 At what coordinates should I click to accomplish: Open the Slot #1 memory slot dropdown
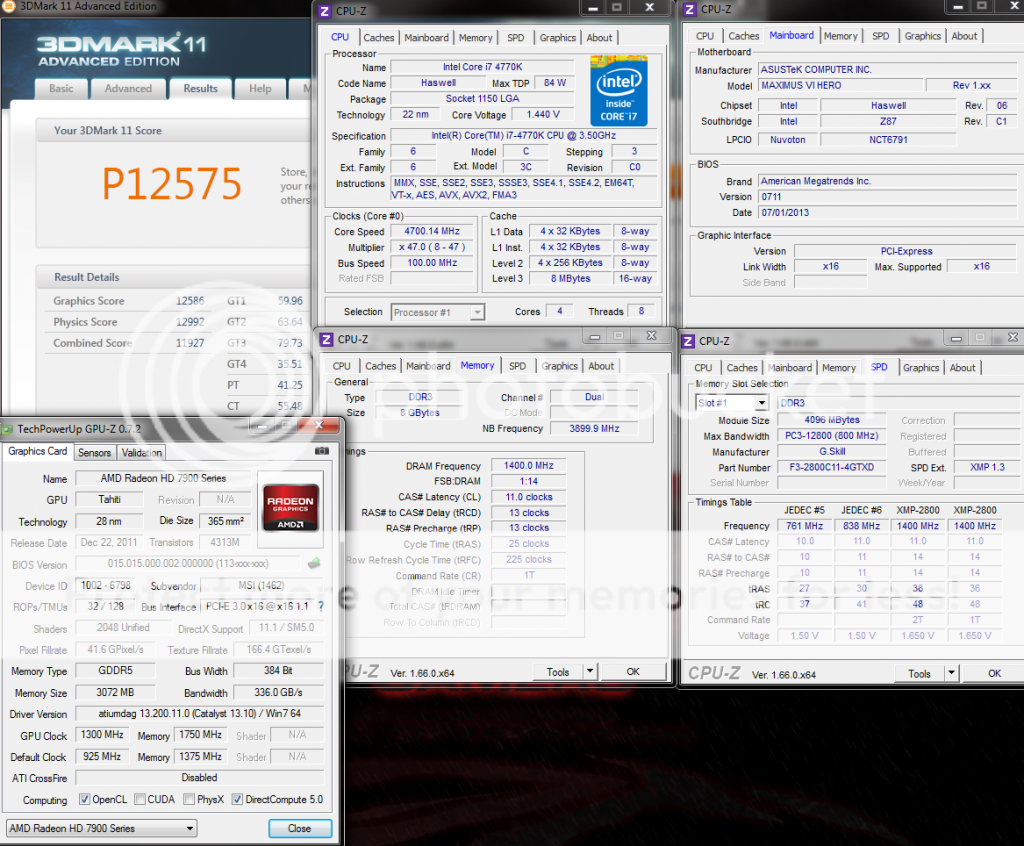(x=732, y=403)
